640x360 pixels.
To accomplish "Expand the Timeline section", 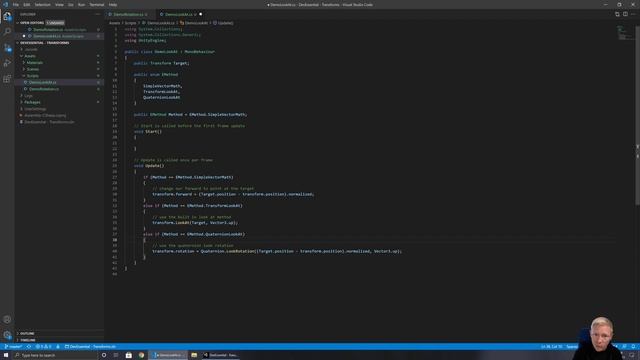I will click(x=28, y=340).
